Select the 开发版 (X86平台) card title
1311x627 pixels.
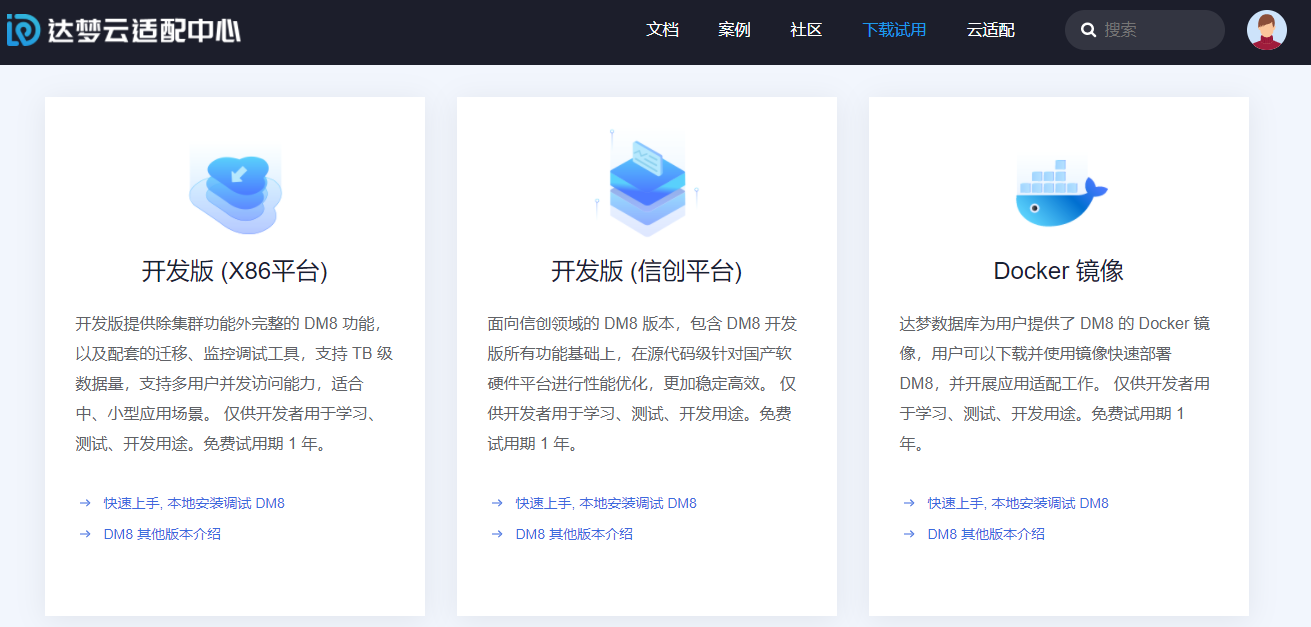(235, 271)
